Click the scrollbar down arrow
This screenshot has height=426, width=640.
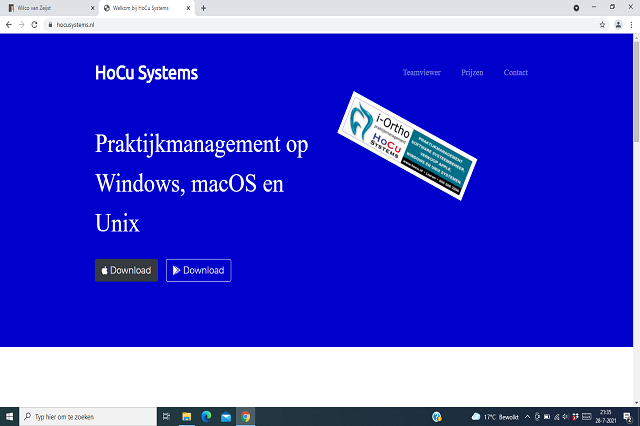click(x=636, y=402)
